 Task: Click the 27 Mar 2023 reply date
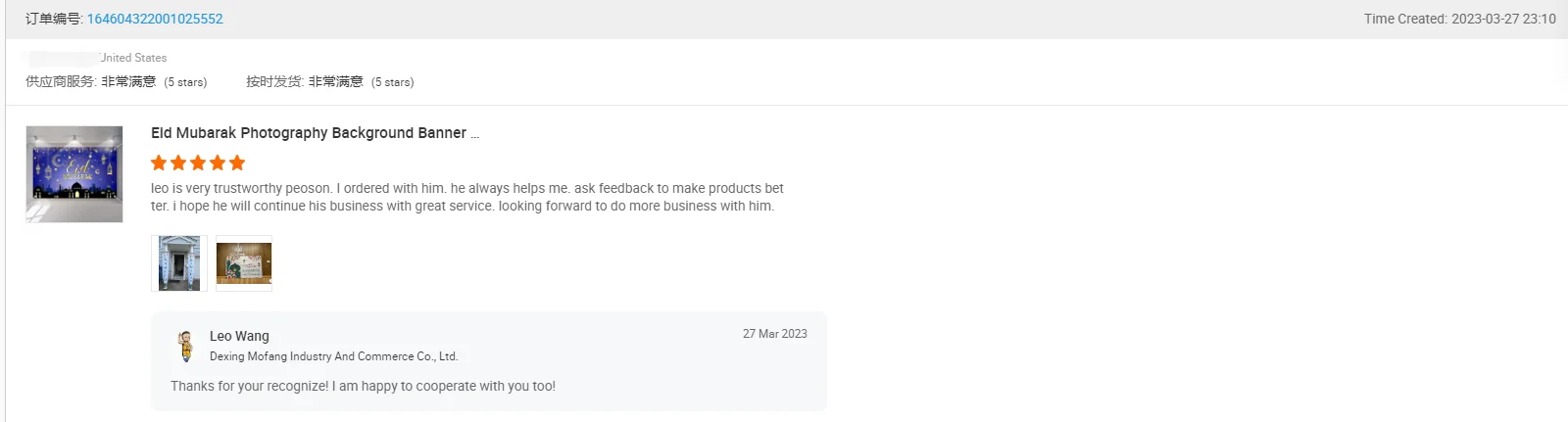coord(774,334)
